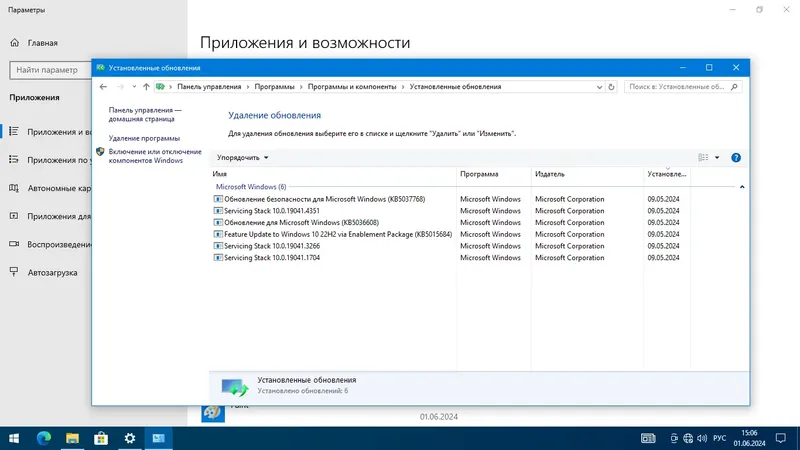The width and height of the screenshot is (800, 450).
Task: Click Installed Updates window title icon
Action: [101, 68]
